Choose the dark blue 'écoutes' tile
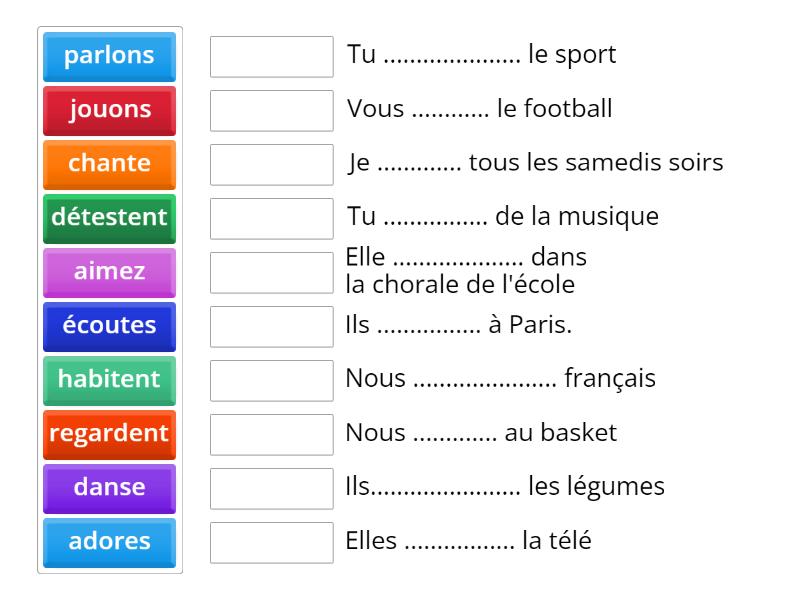The height and width of the screenshot is (600, 800). (109, 326)
